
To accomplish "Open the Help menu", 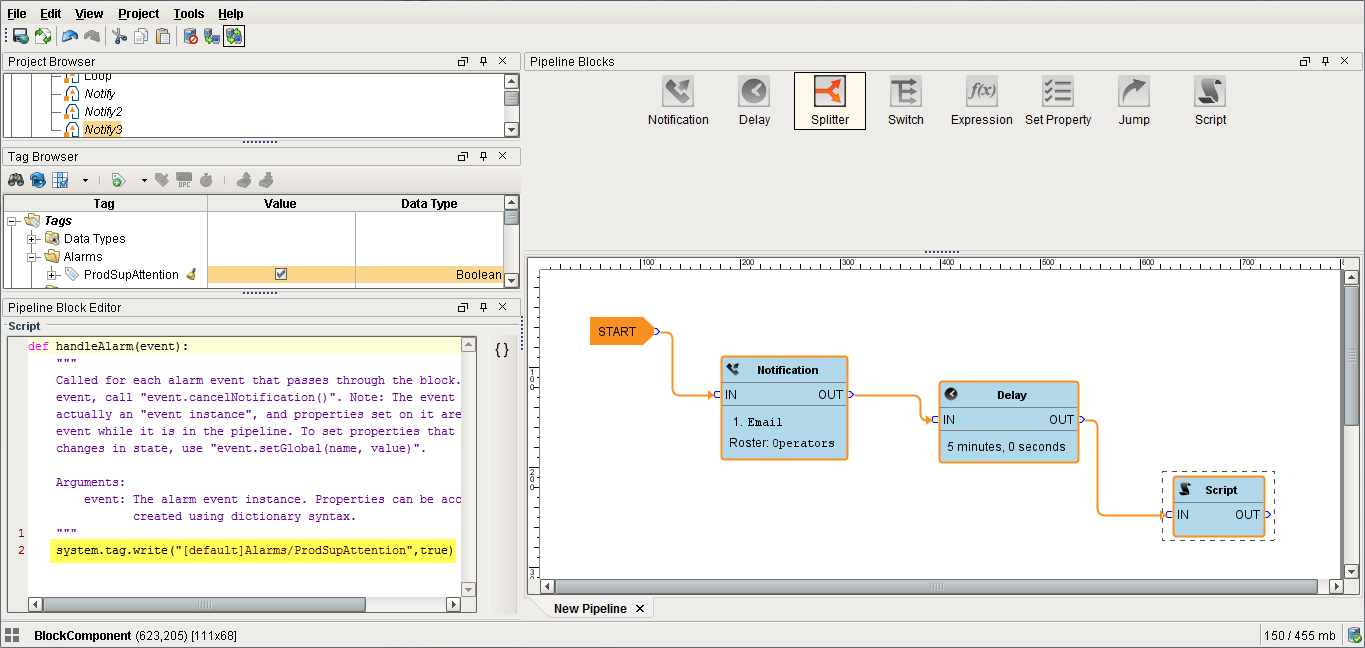I will coord(231,13).
